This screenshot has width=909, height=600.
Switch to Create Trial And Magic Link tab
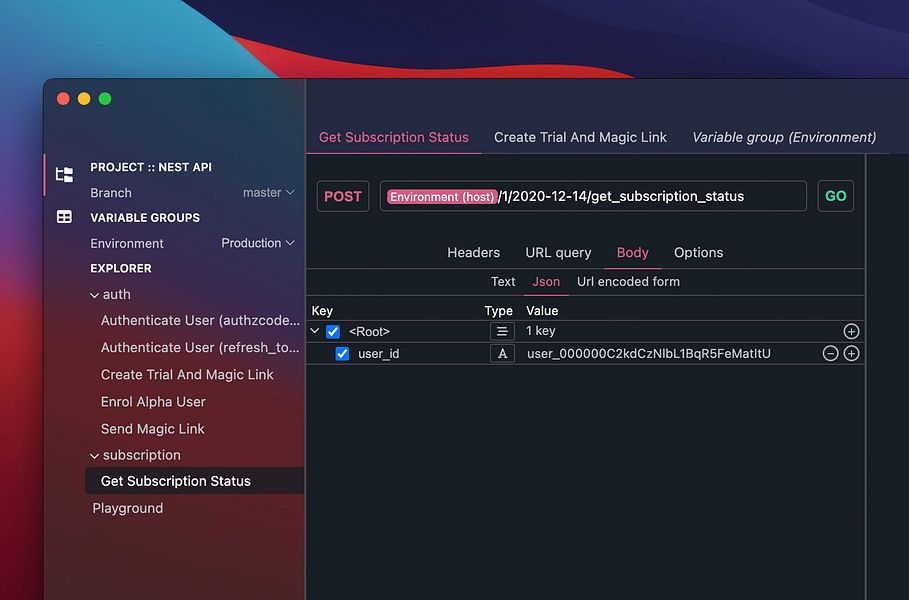(x=580, y=137)
